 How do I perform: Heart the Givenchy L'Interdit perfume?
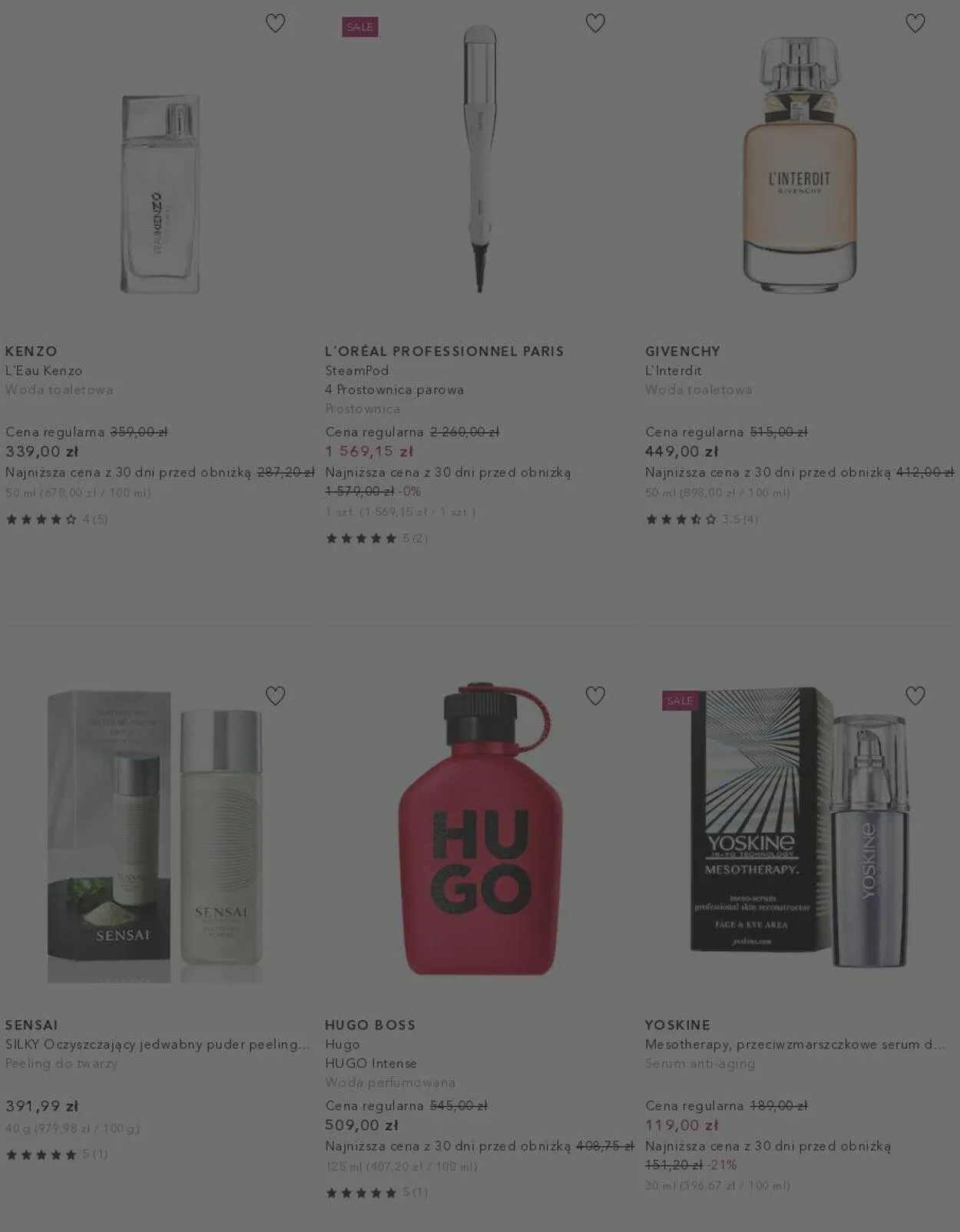click(x=915, y=24)
